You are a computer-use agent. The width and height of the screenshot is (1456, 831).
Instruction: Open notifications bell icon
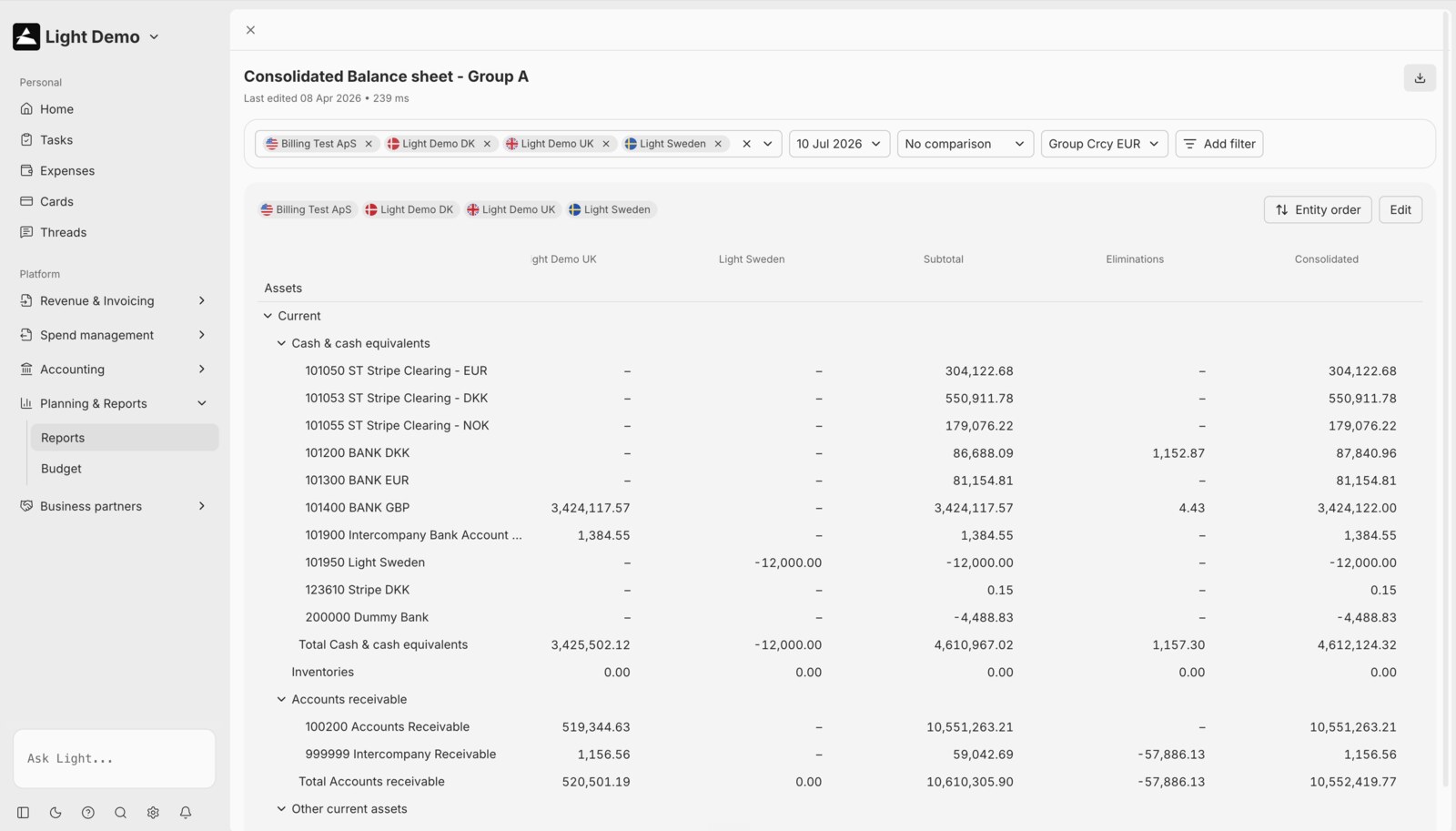(186, 813)
